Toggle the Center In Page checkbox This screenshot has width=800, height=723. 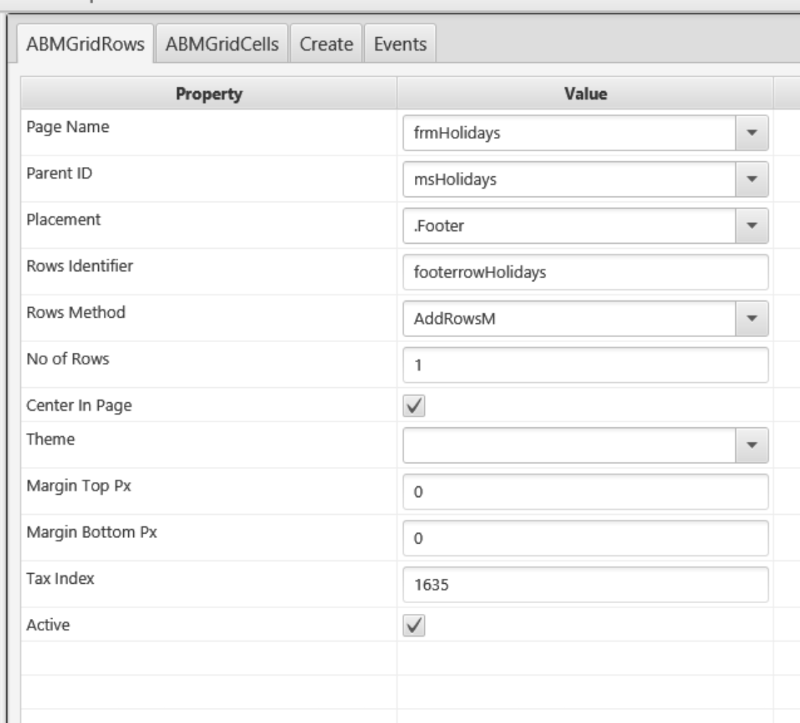click(414, 406)
